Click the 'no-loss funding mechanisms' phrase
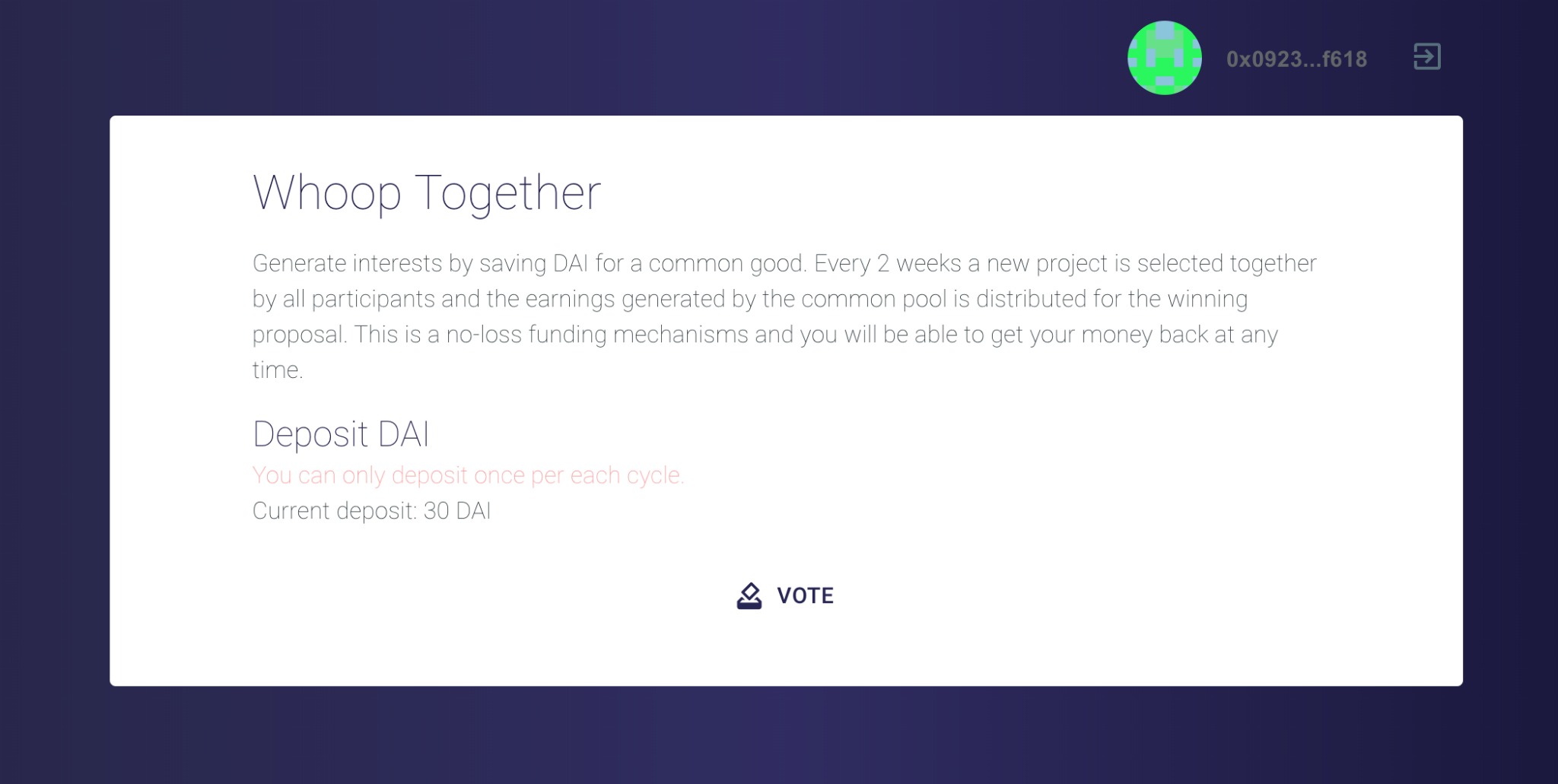This screenshot has width=1558, height=784. [597, 335]
